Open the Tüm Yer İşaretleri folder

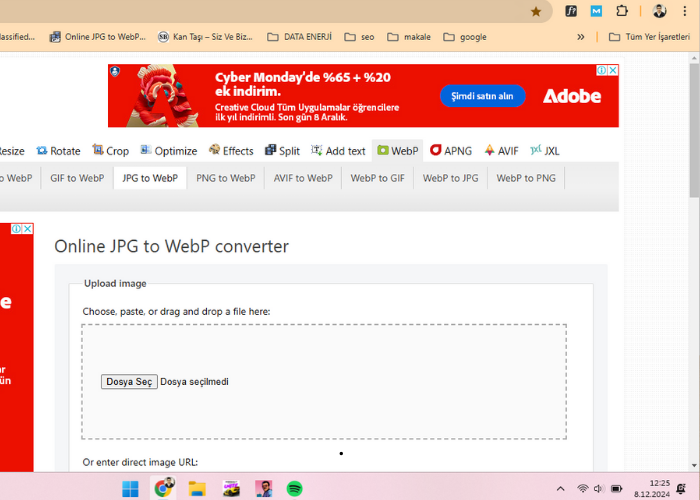pyautogui.click(x=650, y=37)
